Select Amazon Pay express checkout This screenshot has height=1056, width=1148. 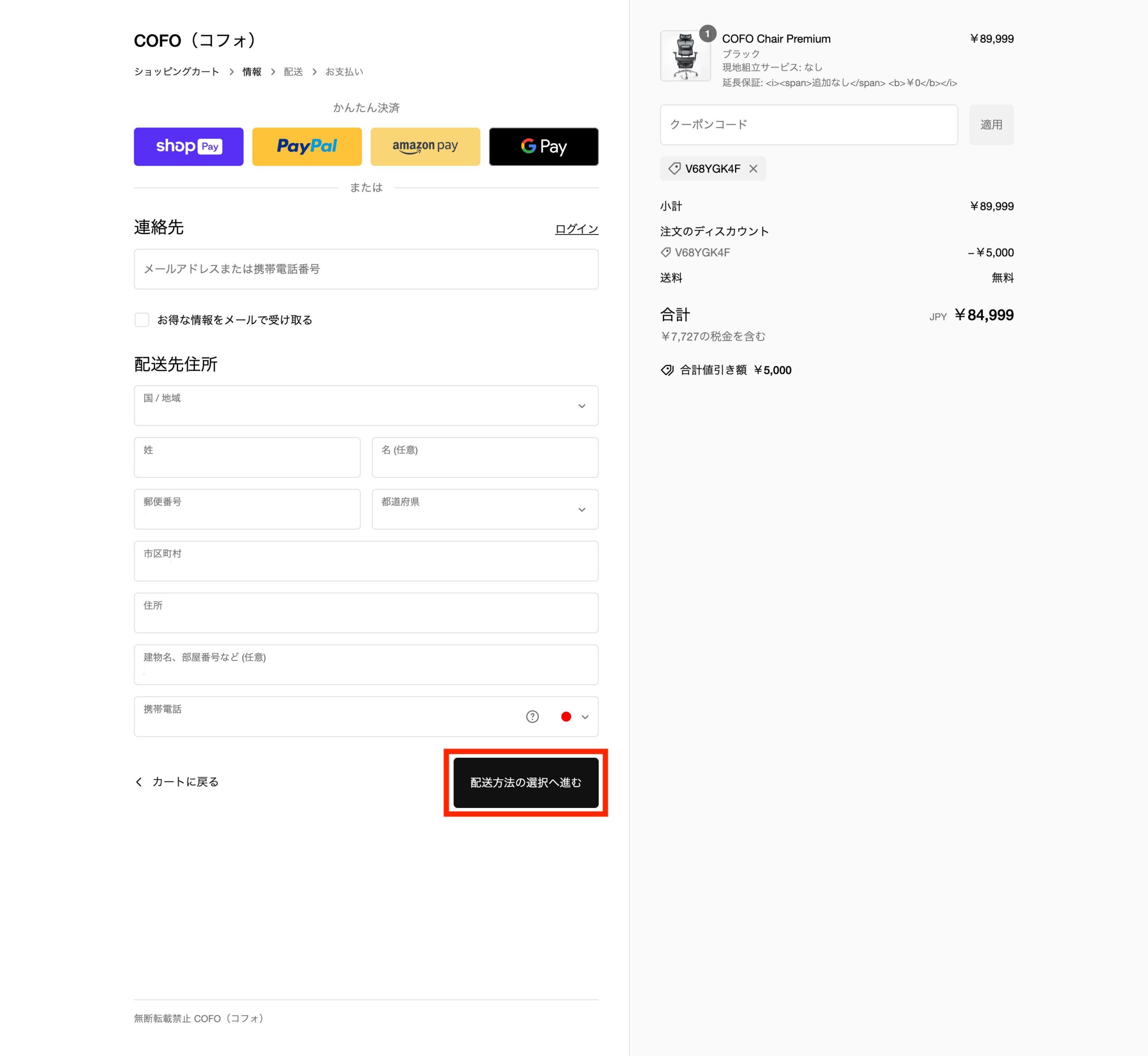(x=425, y=146)
